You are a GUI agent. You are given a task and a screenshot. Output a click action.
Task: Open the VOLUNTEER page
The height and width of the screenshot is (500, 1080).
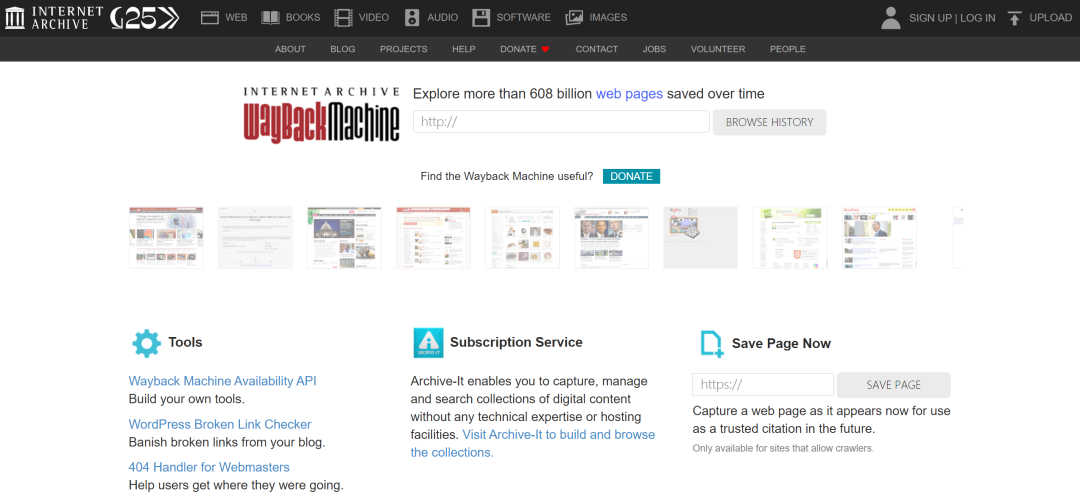[718, 49]
